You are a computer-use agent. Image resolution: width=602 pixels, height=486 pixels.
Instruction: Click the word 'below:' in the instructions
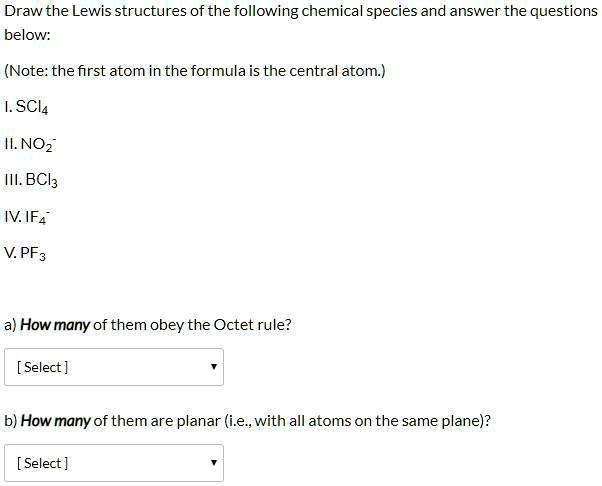pyautogui.click(x=27, y=35)
